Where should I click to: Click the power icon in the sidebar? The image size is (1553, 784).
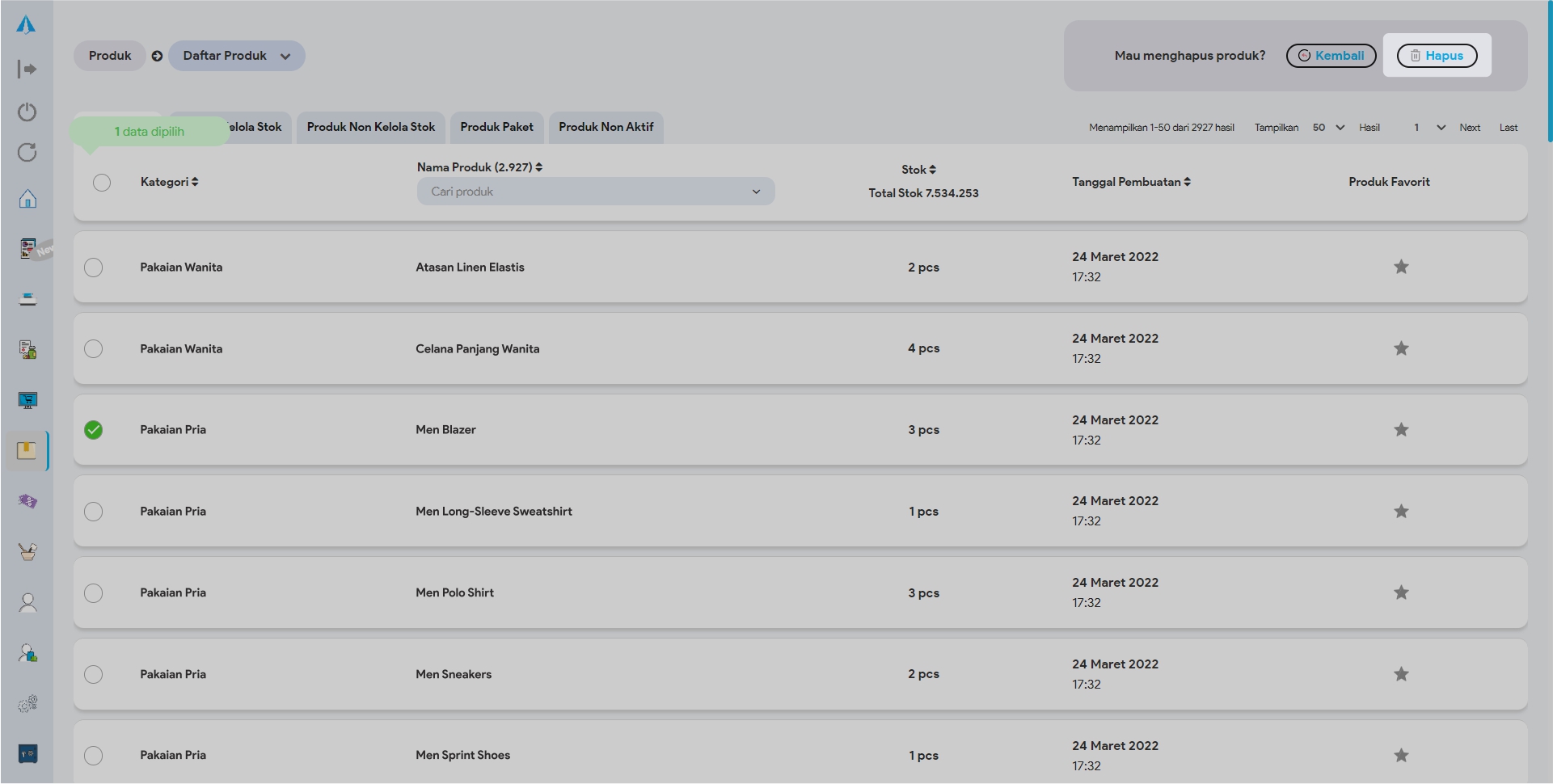click(x=27, y=112)
